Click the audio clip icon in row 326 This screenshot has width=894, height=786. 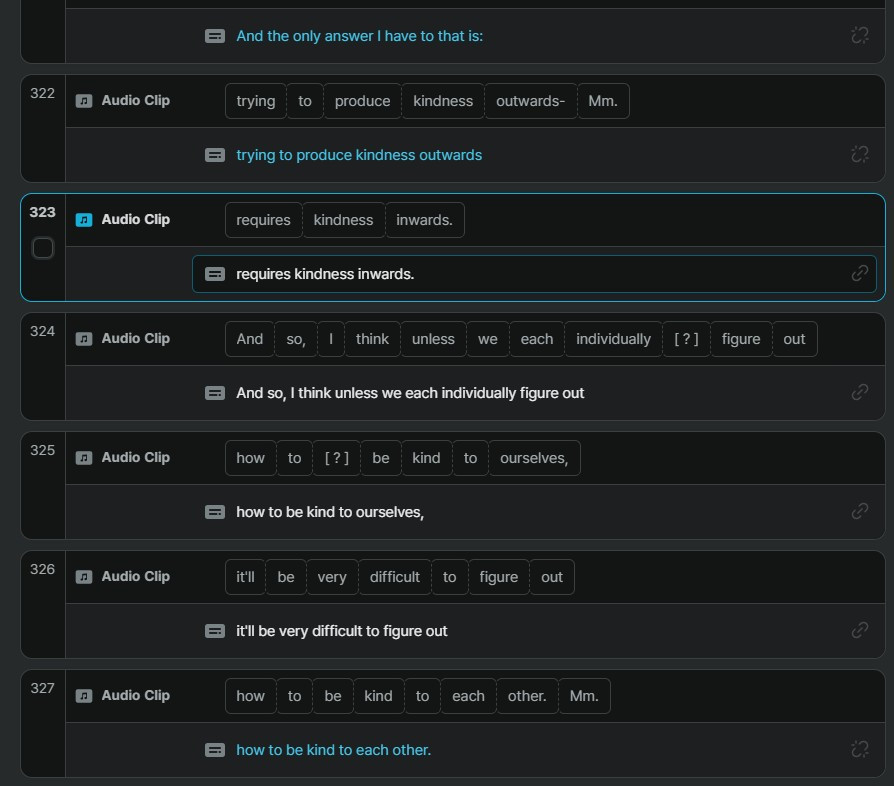[x=84, y=577]
